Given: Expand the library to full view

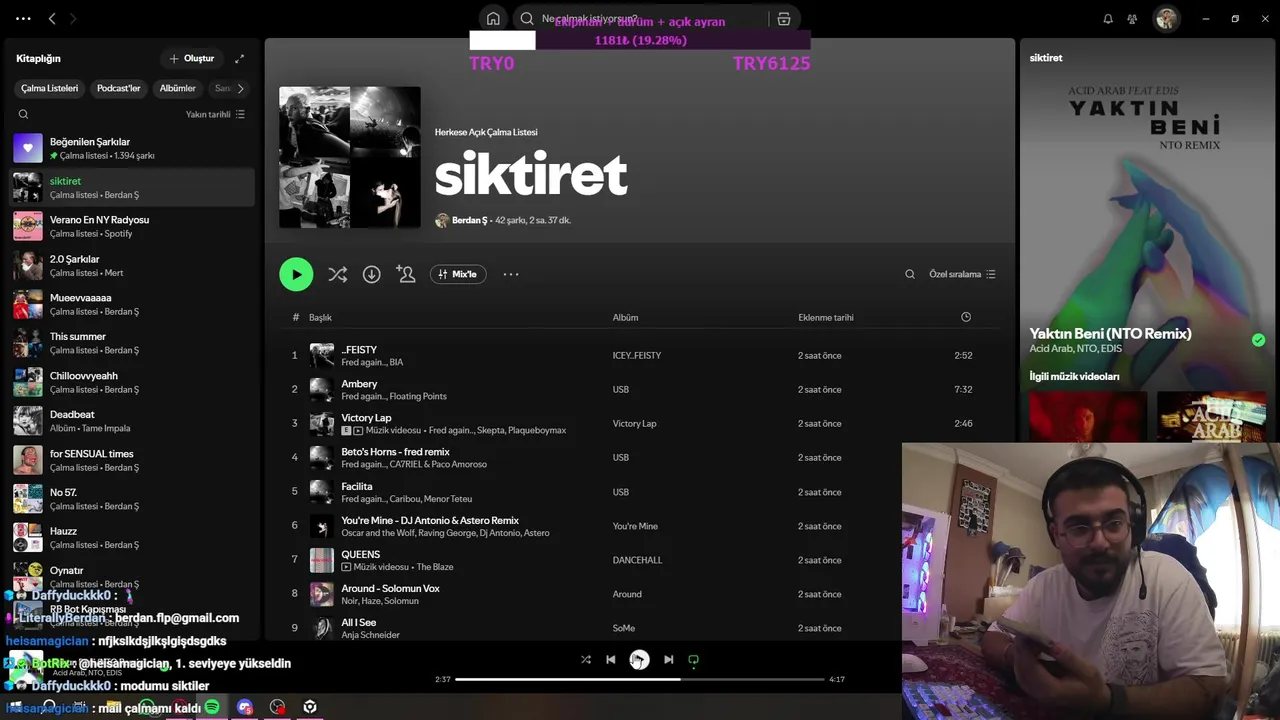Looking at the screenshot, I should click(x=239, y=58).
